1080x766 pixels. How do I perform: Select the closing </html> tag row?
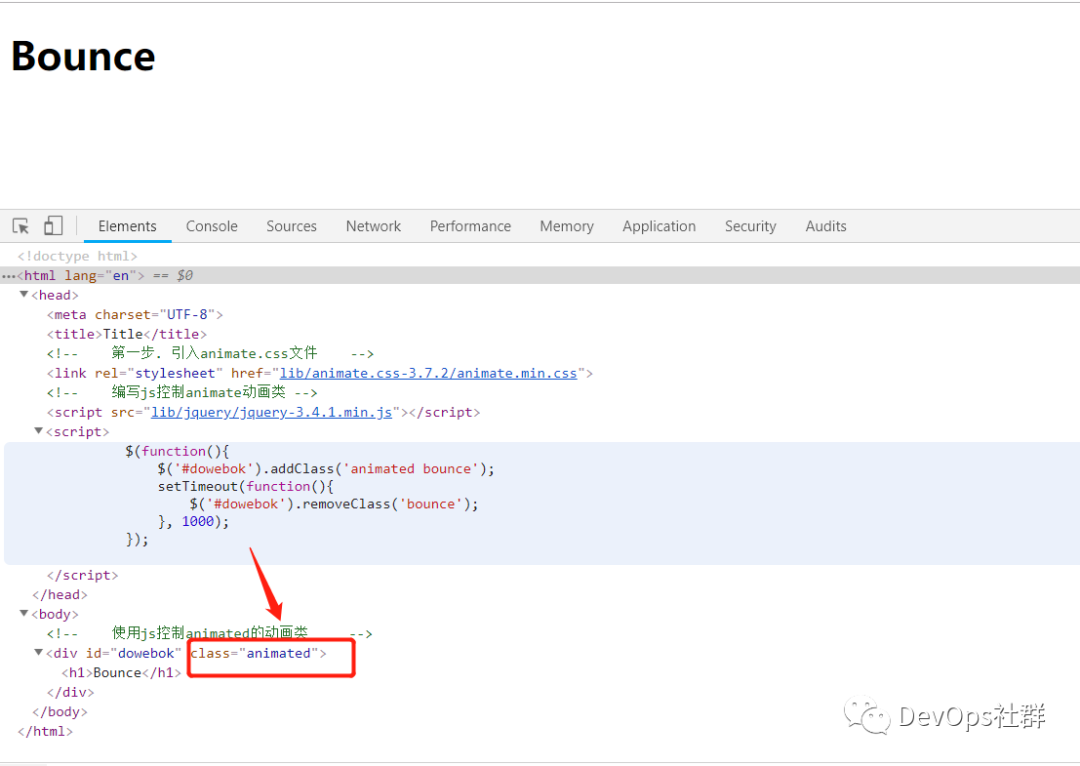coord(45,731)
